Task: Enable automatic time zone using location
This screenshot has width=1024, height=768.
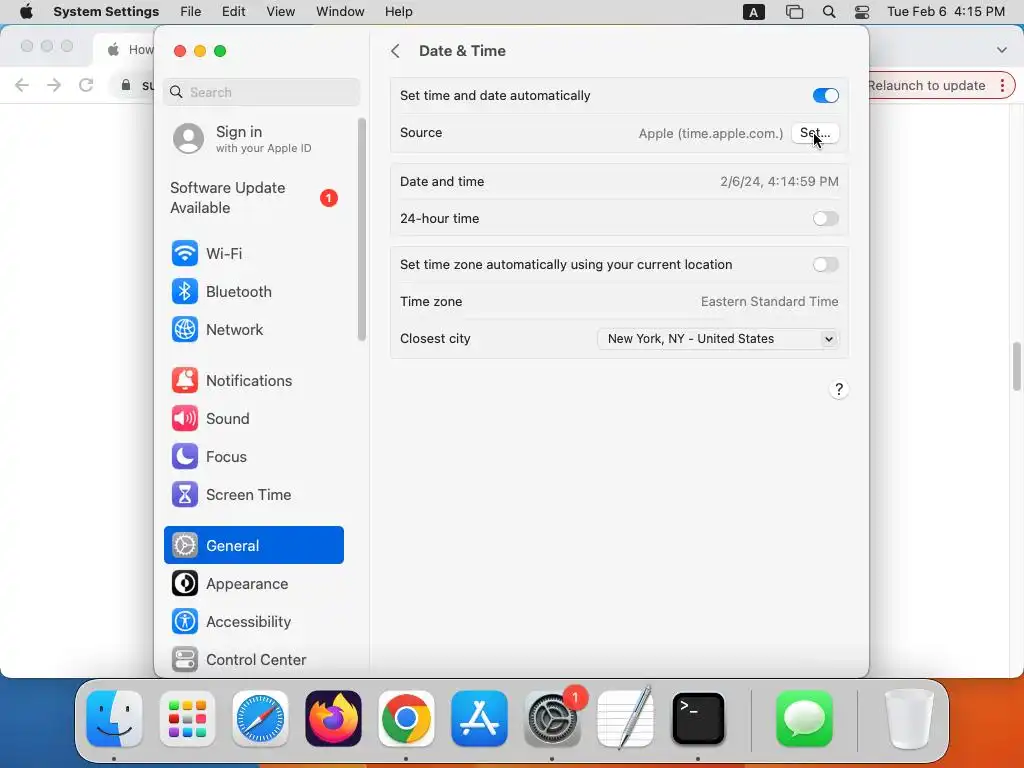Action: click(825, 264)
